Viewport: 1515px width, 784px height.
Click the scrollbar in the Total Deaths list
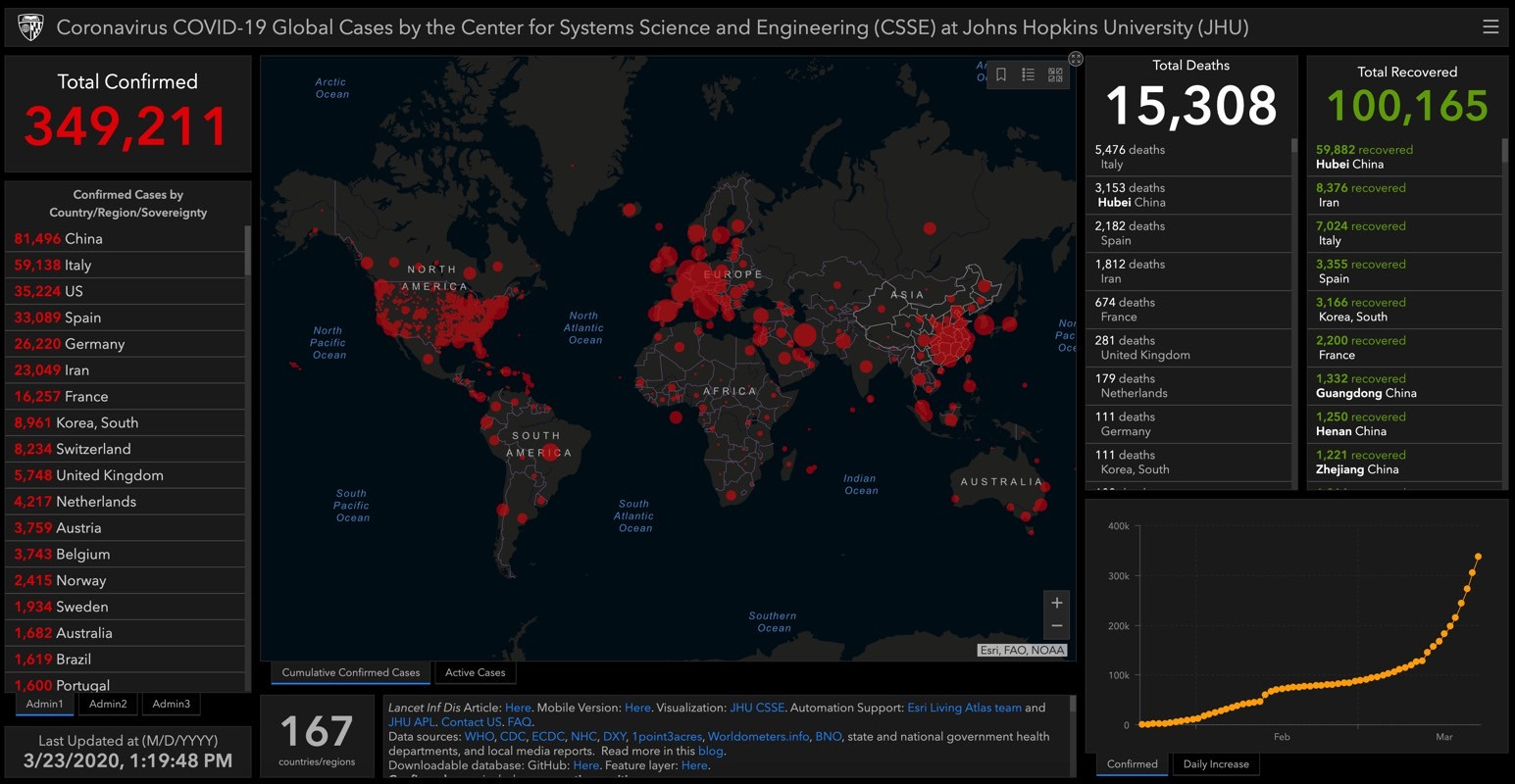pos(1294,145)
